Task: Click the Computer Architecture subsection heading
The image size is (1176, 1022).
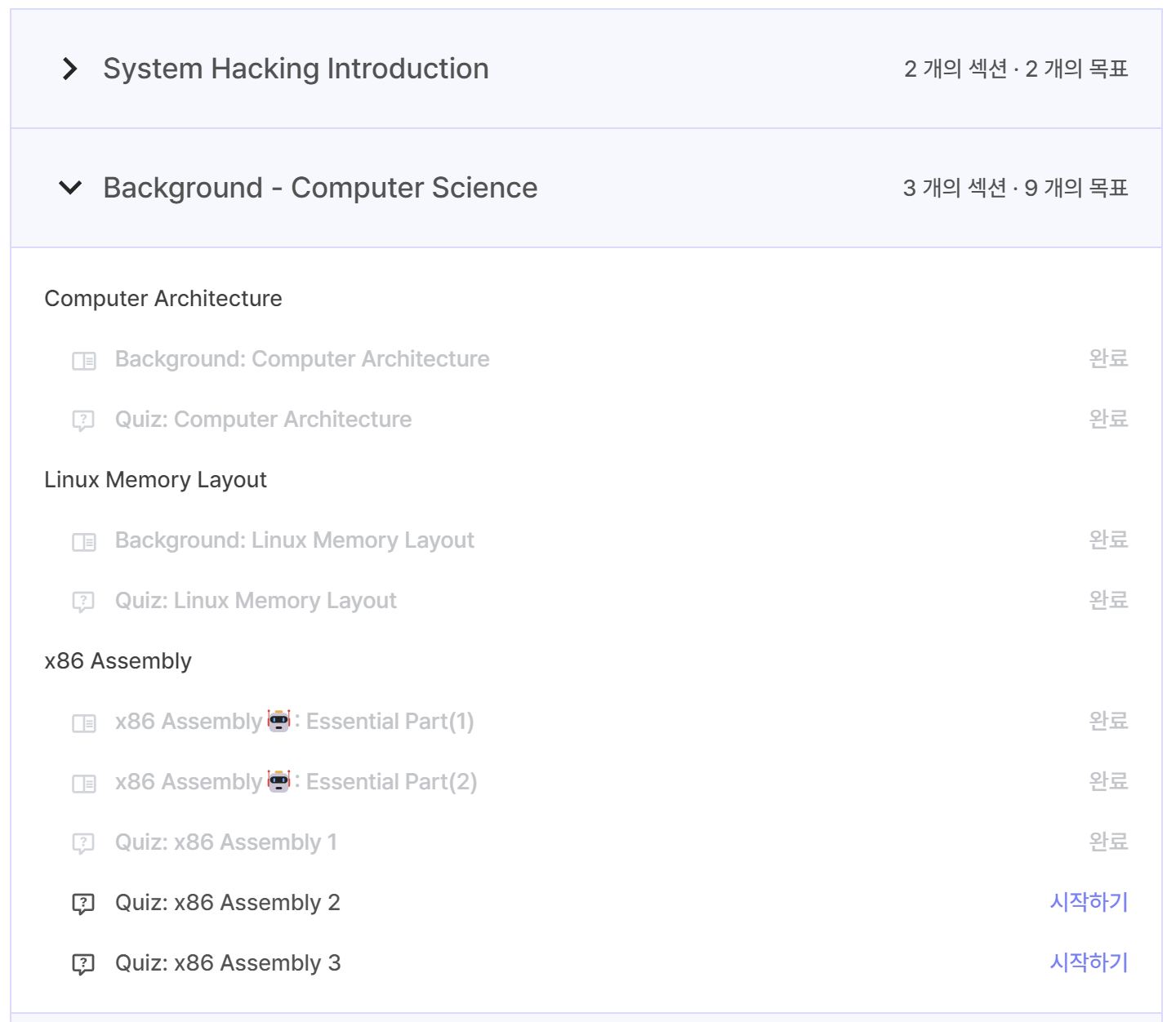Action: point(163,299)
